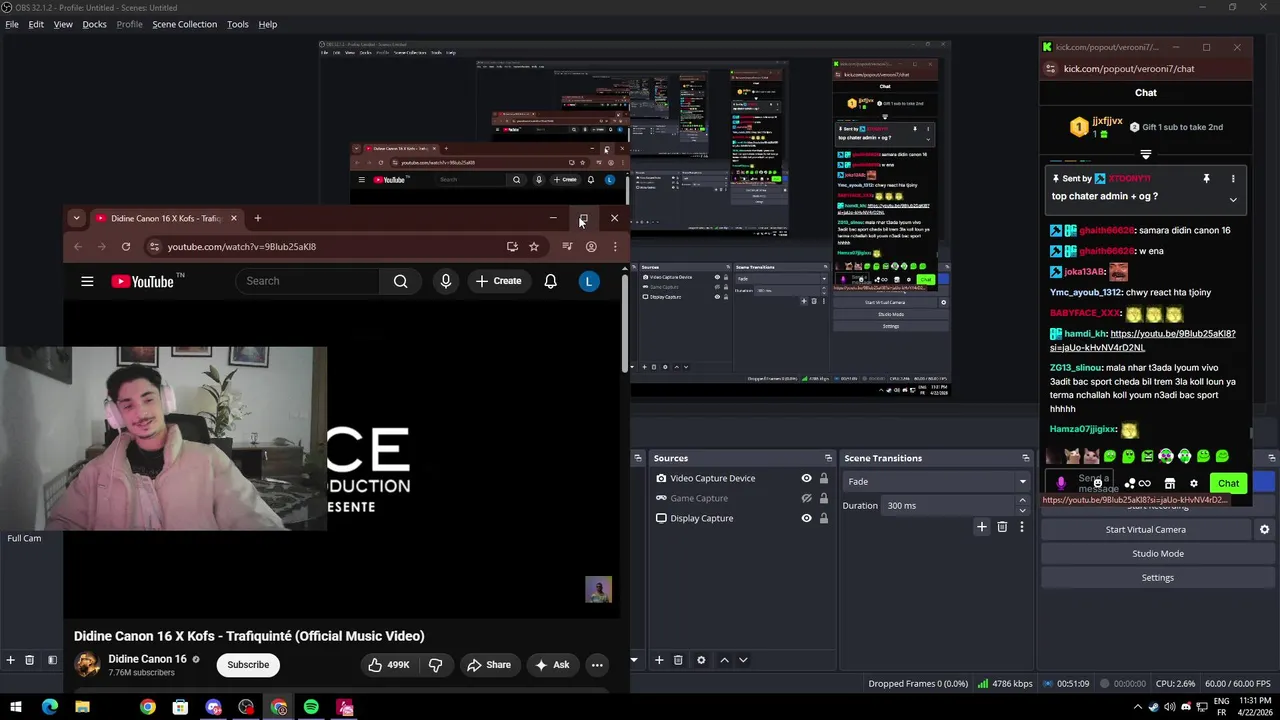Viewport: 1280px width, 720px height.
Task: Add a new source with plus icon
Action: click(x=659, y=660)
